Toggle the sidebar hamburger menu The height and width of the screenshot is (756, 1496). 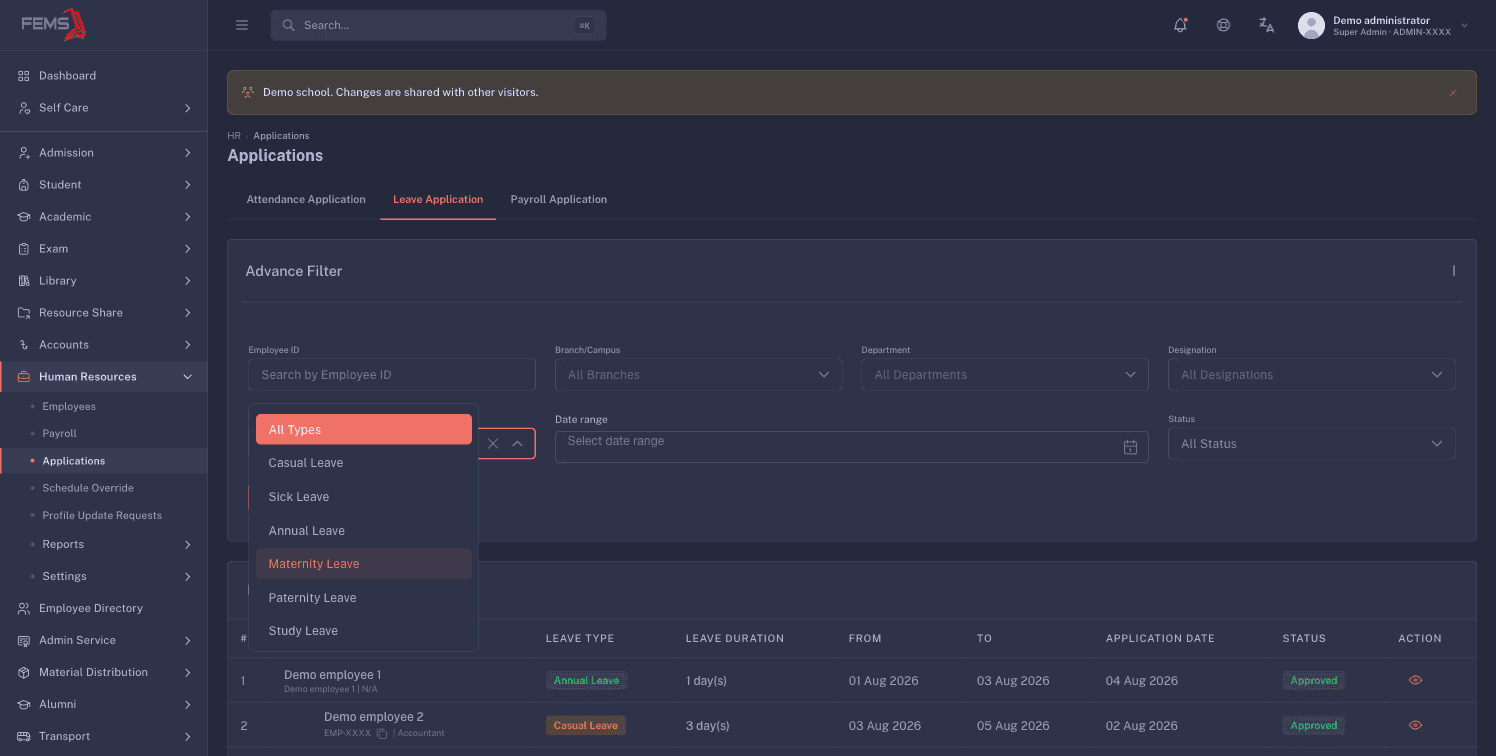coord(242,25)
